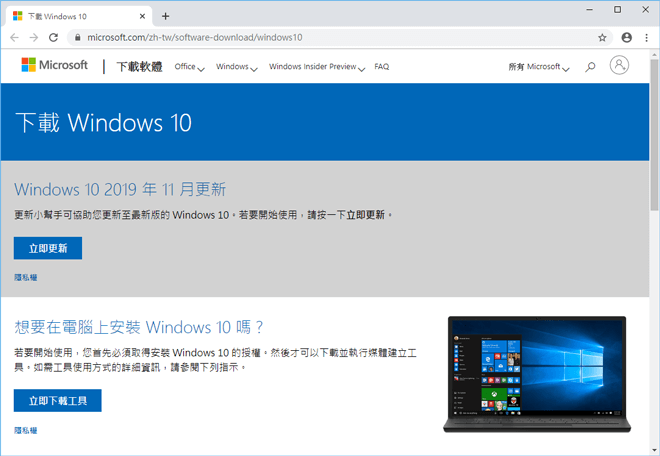Viewport: 660px width, 456px height.
Task: Open the FAQ nav link
Action: 382,67
